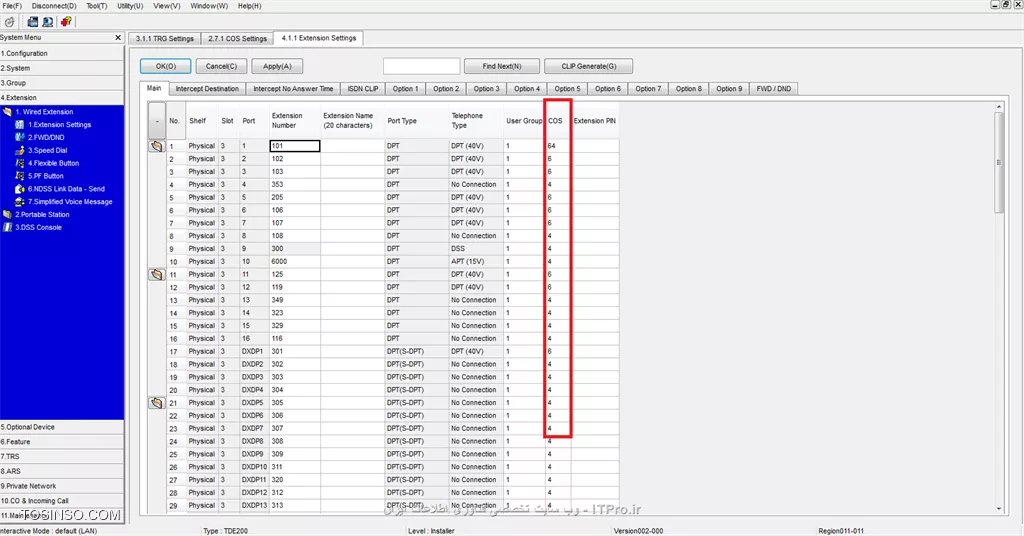The image size is (1024, 536).
Task: Expand the 9.Private Network section
Action: (62, 486)
